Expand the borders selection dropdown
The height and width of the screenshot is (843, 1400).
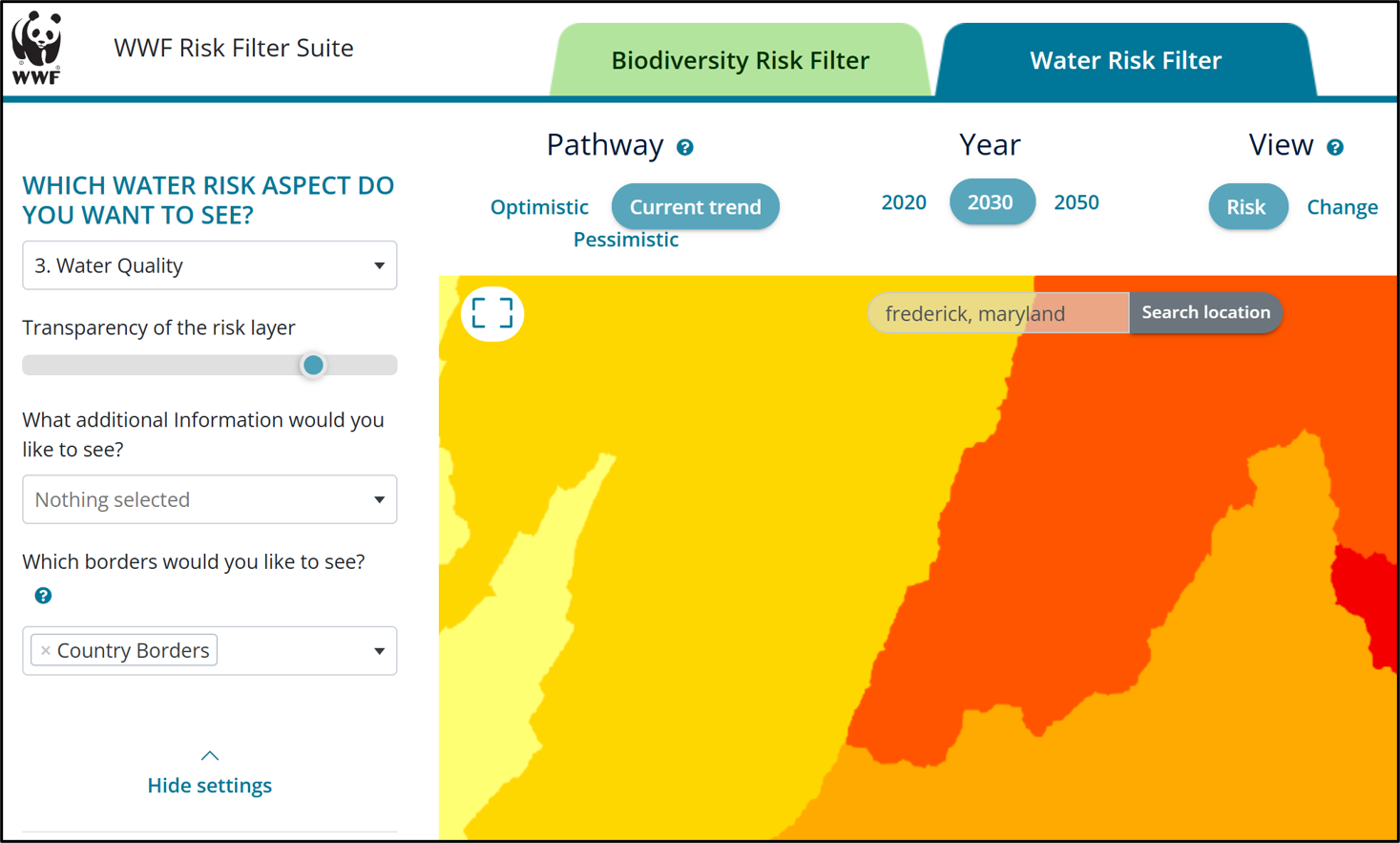tap(380, 650)
